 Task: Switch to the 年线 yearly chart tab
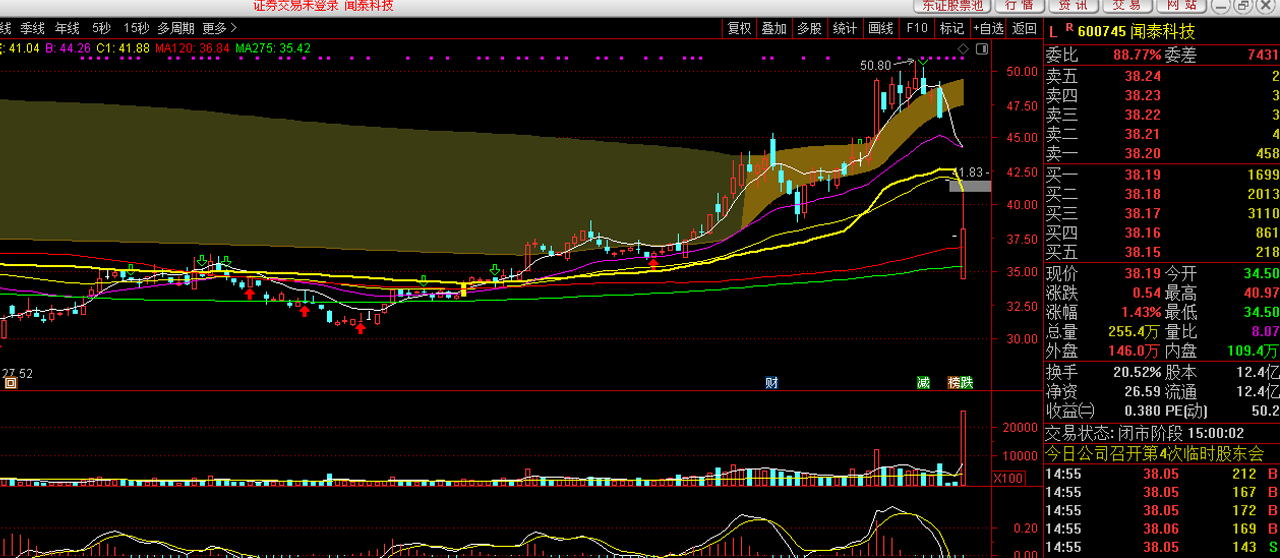pos(67,28)
